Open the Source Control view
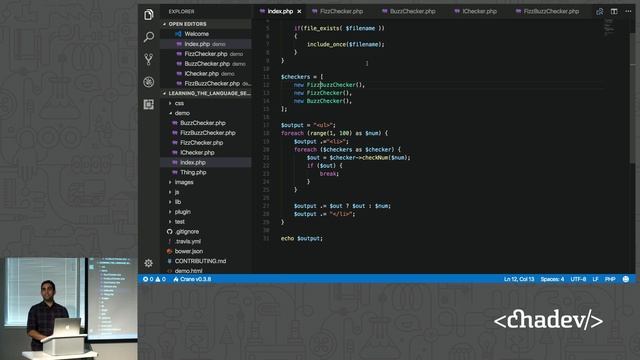This screenshot has width=640, height=360. 149,60
